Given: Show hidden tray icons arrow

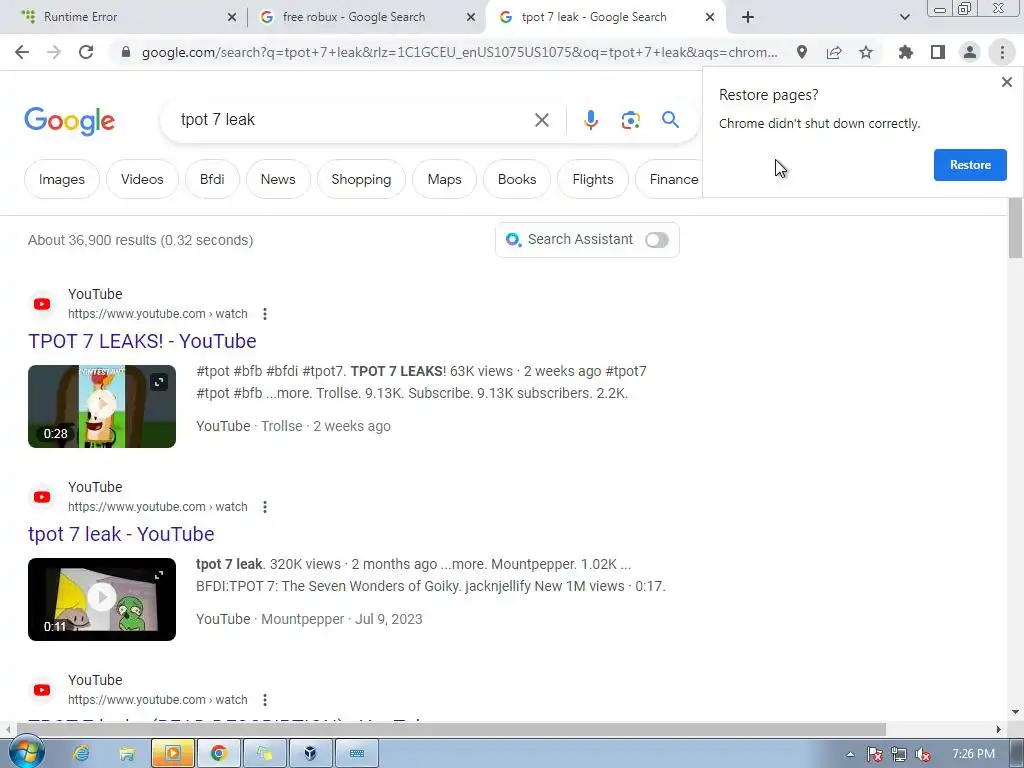Looking at the screenshot, I should pos(850,754).
